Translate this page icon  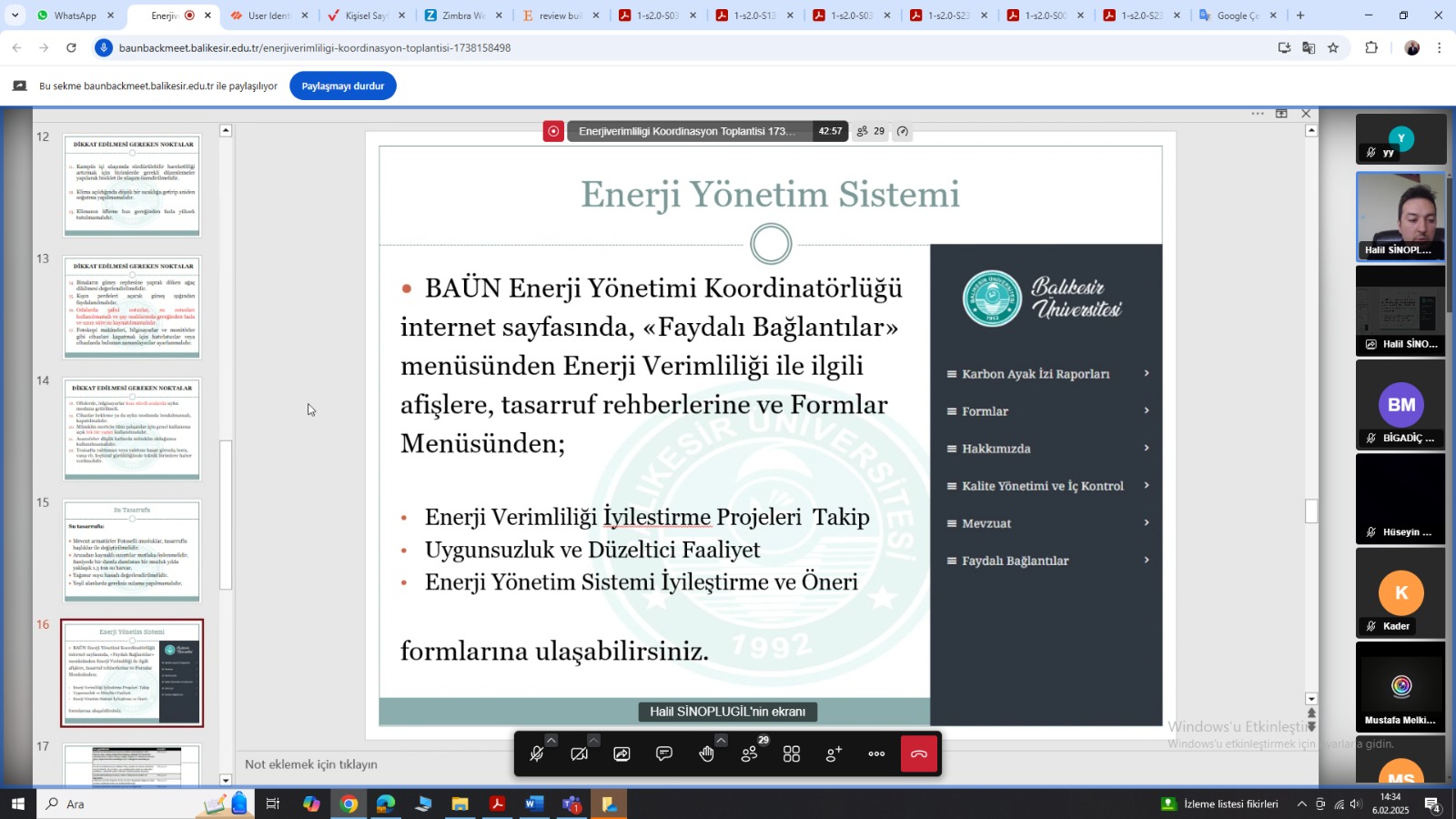click(x=1309, y=47)
